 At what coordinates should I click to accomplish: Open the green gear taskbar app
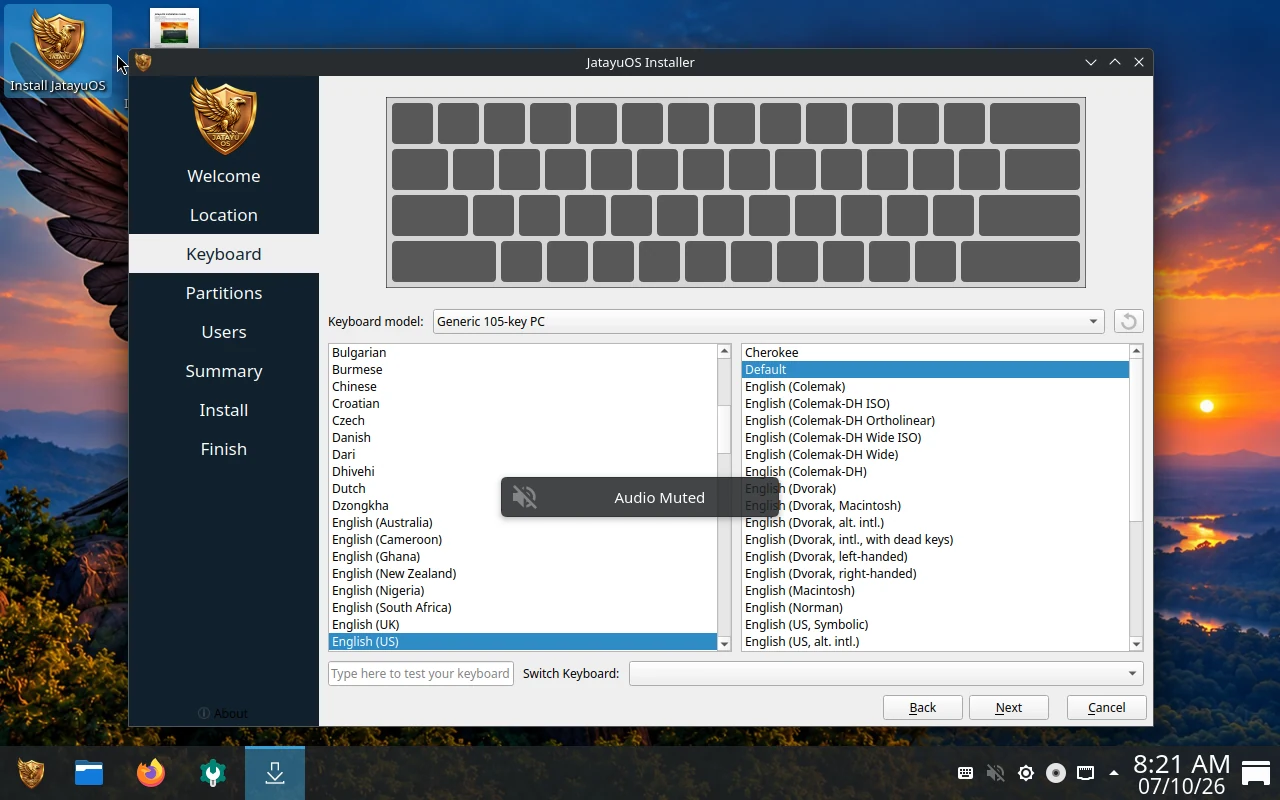click(213, 773)
